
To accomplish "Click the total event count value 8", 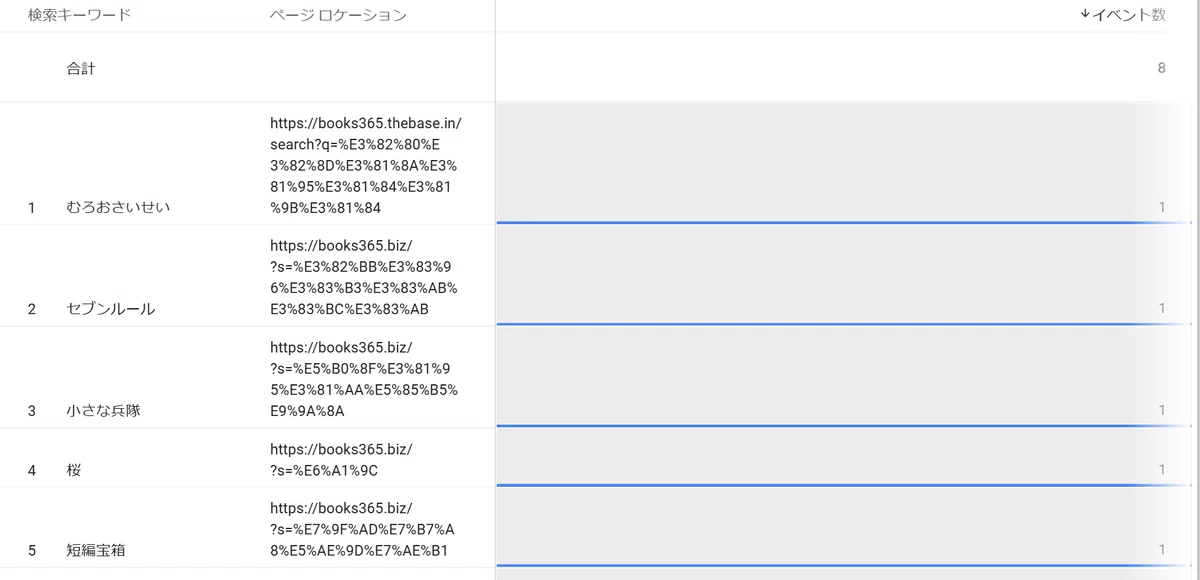I will point(1161,68).
